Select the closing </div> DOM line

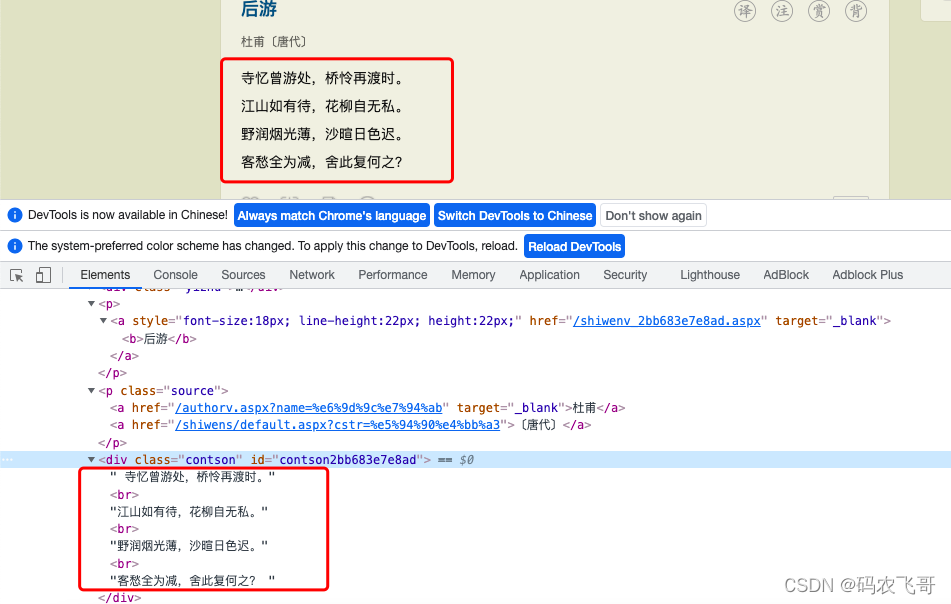click(119, 598)
